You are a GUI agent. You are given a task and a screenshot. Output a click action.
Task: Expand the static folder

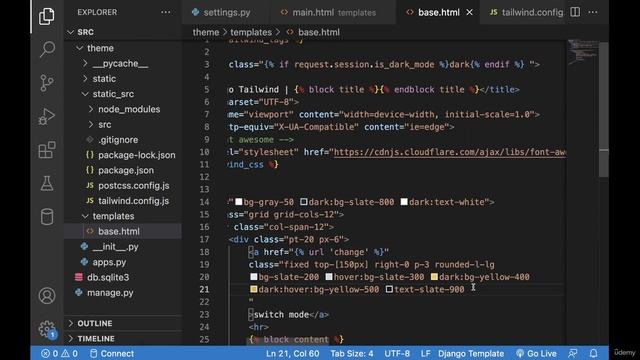coord(104,79)
